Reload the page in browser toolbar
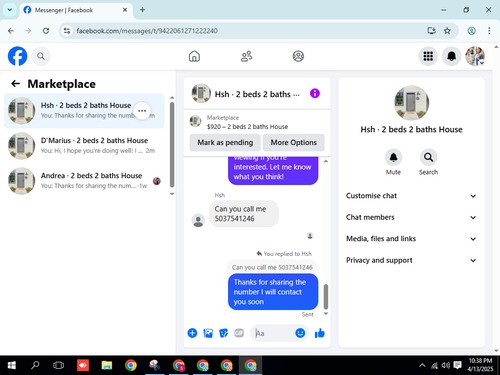 [46, 31]
